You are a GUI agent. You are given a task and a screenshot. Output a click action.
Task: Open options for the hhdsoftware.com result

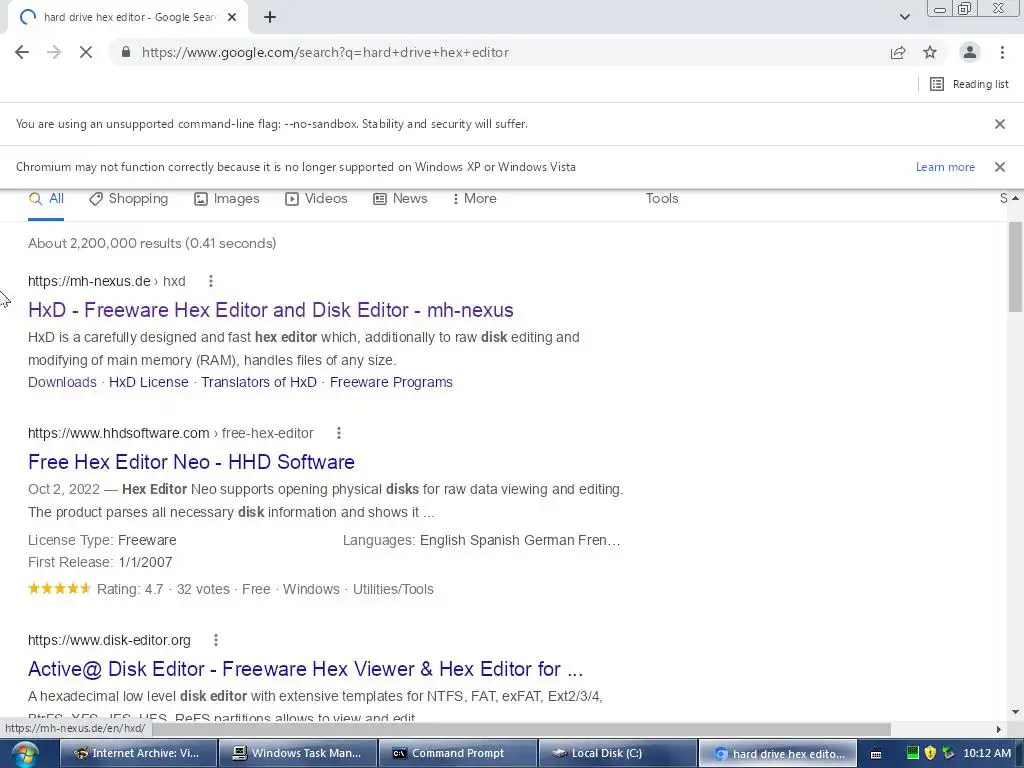point(338,434)
